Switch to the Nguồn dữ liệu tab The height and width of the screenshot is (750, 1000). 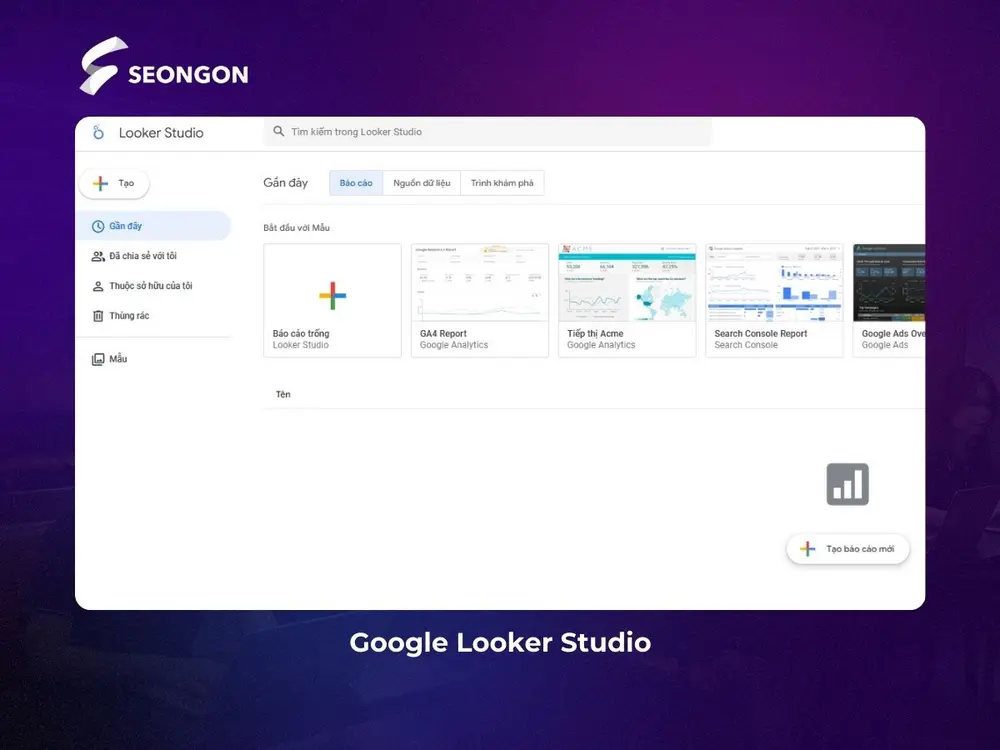pos(422,183)
